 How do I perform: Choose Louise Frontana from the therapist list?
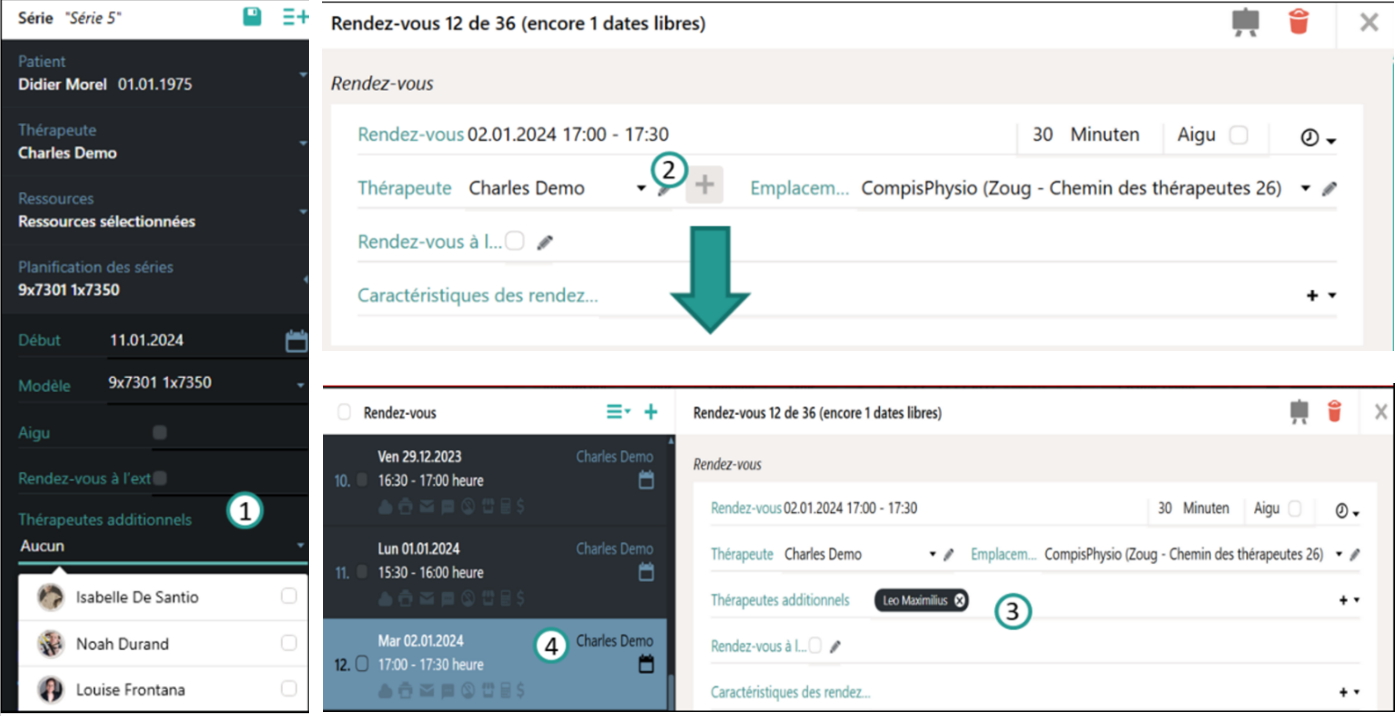coord(130,690)
